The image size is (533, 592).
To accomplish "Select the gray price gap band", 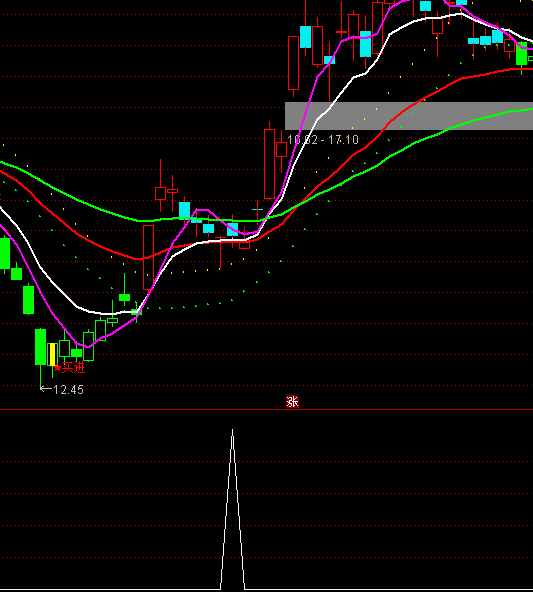I will click(x=409, y=116).
